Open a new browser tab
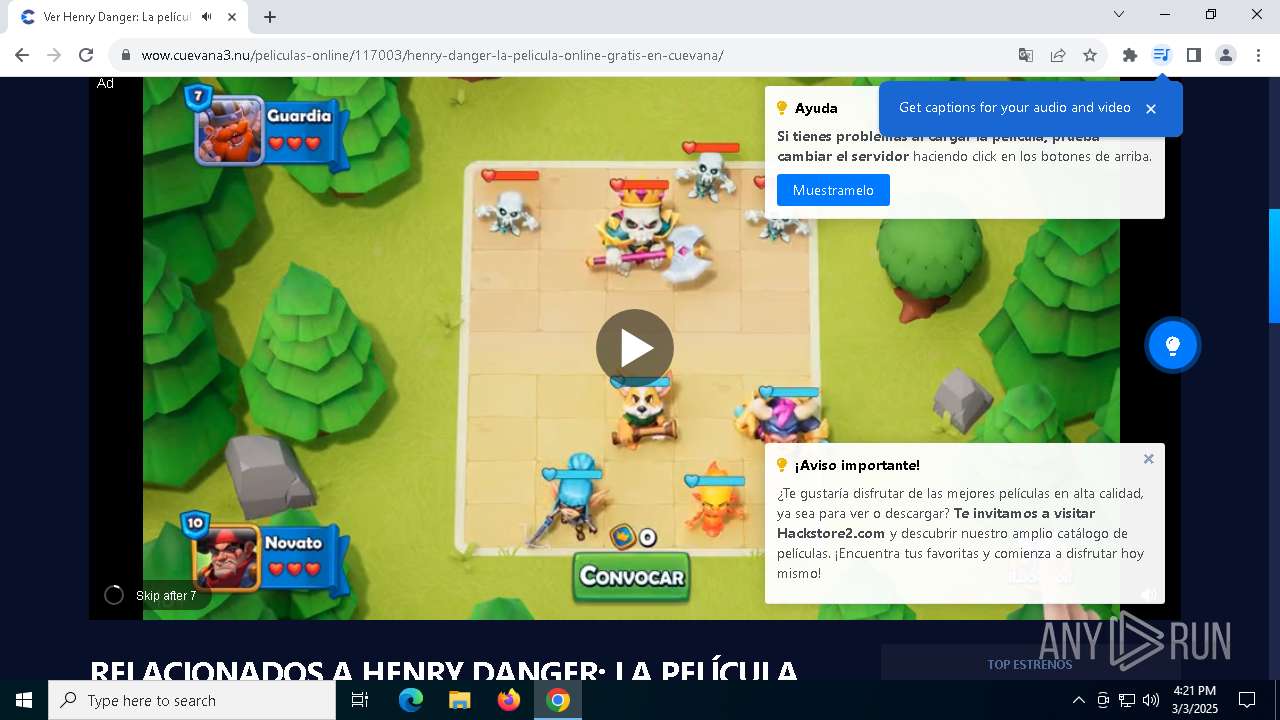Screen dimensions: 1280x720 coord(270,17)
